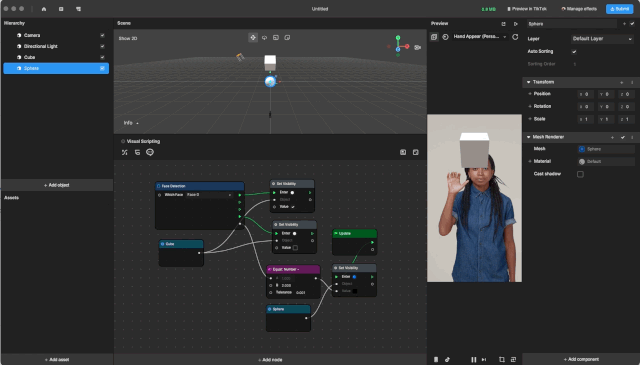The width and height of the screenshot is (640, 365).
Task: Click the plus icon in Transform header
Action: [x=622, y=82]
